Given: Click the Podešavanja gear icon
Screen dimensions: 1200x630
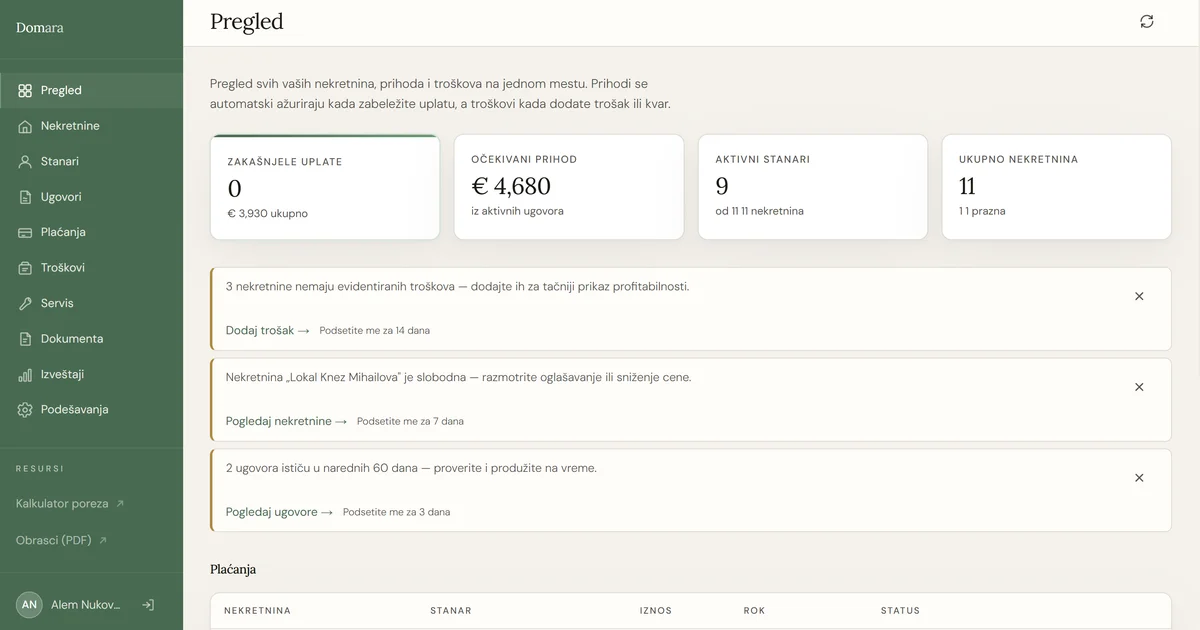Looking at the screenshot, I should point(25,410).
